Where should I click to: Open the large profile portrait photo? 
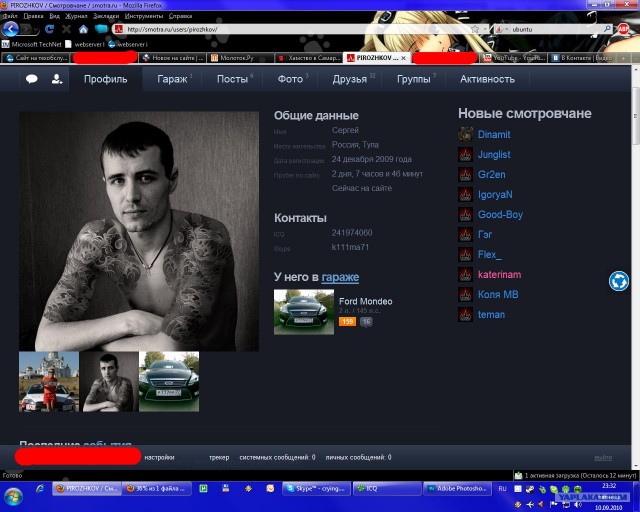click(x=139, y=231)
